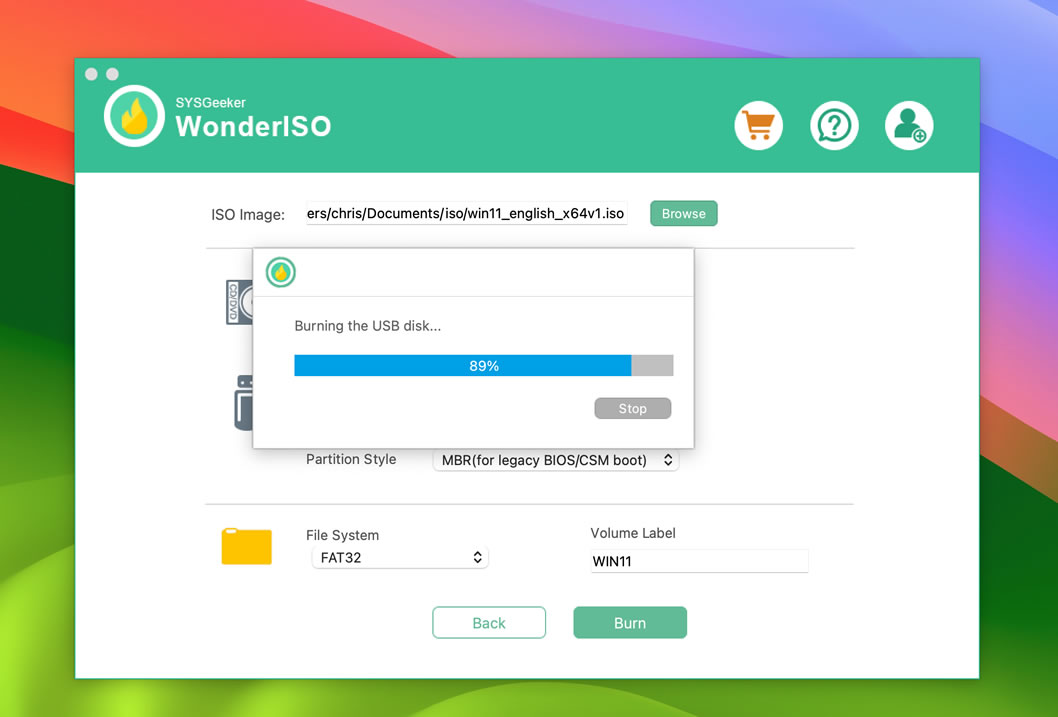Click the second gray window control button

click(113, 74)
